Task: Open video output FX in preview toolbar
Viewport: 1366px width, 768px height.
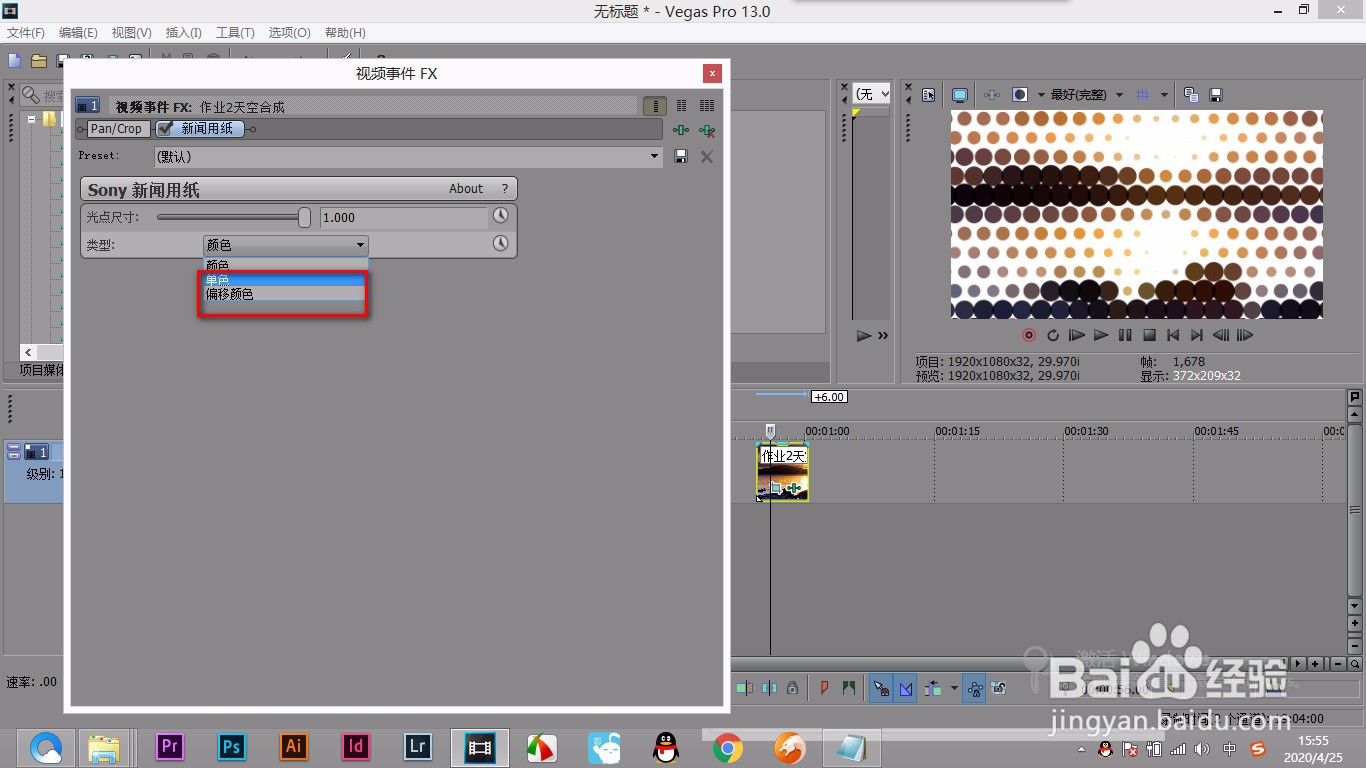Action: coord(992,95)
